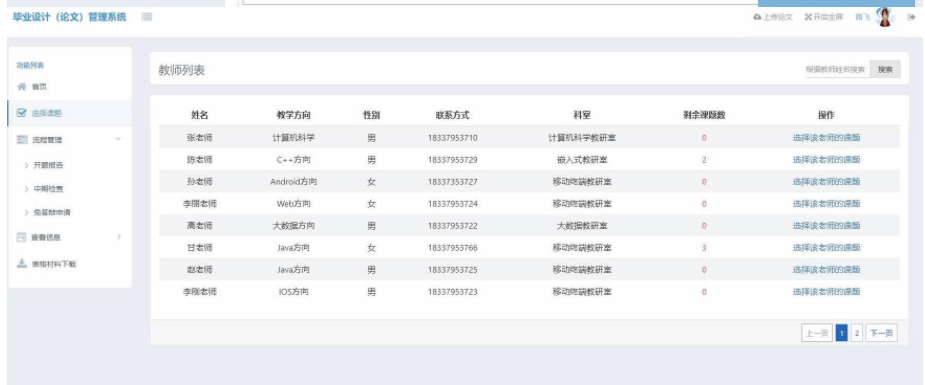This screenshot has width=925, height=385.
Task: Click phone number 18337953723
Action: [x=452, y=292]
